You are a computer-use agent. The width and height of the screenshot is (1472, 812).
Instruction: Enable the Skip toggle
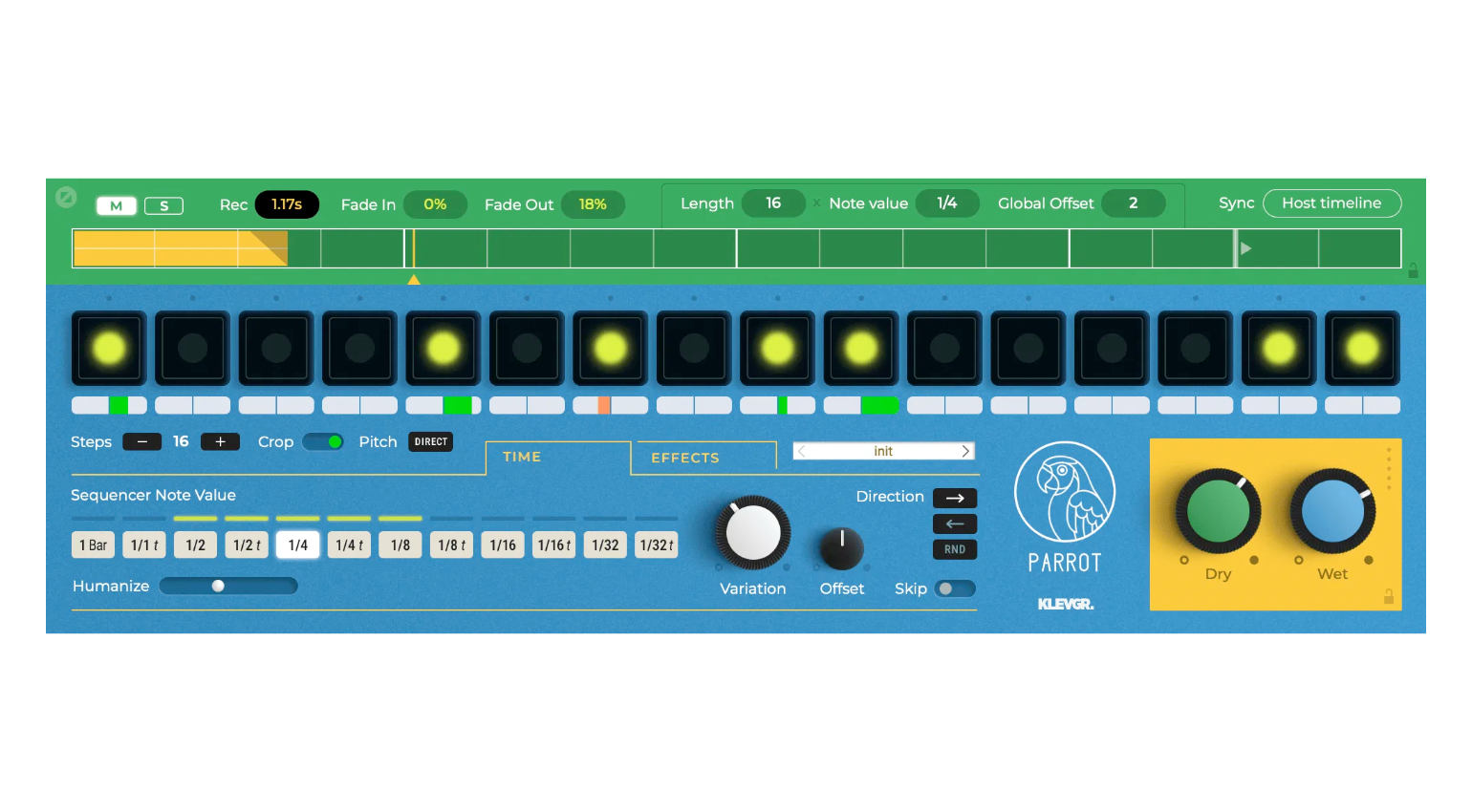pyautogui.click(x=954, y=588)
